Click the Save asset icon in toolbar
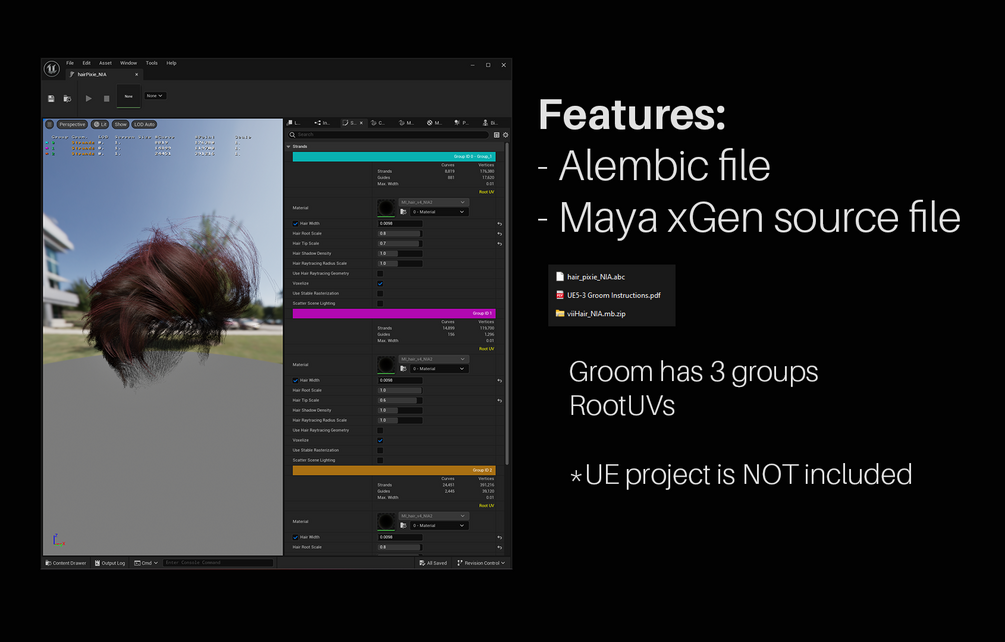 coord(51,98)
